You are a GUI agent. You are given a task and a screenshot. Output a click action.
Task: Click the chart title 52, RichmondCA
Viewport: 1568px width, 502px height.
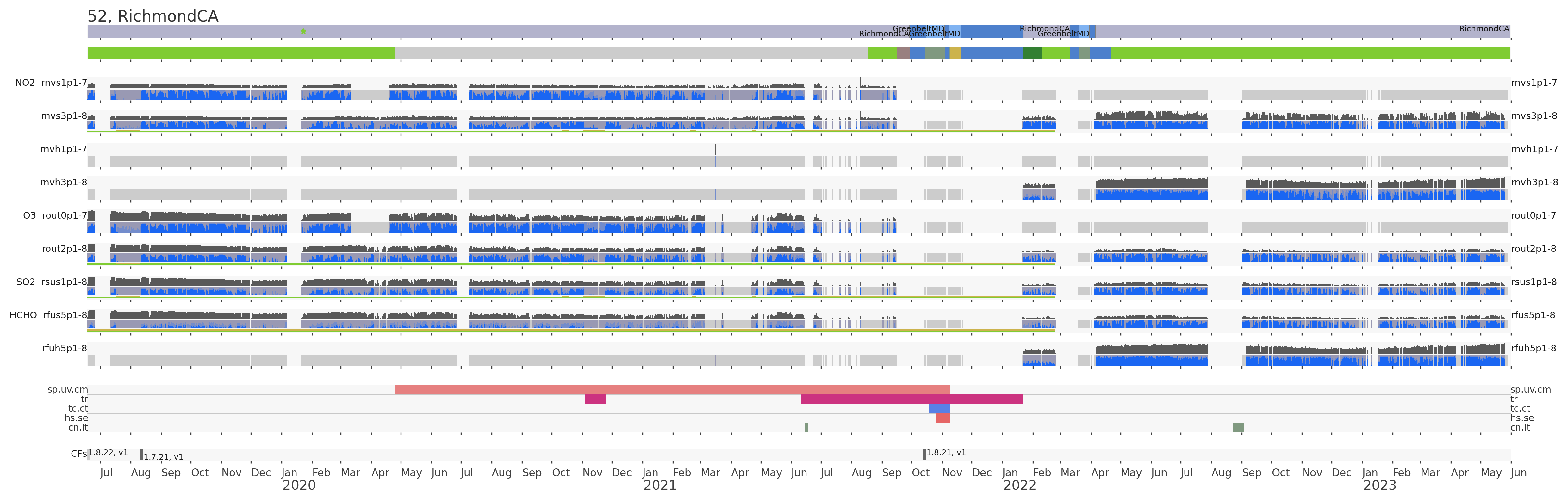[153, 16]
